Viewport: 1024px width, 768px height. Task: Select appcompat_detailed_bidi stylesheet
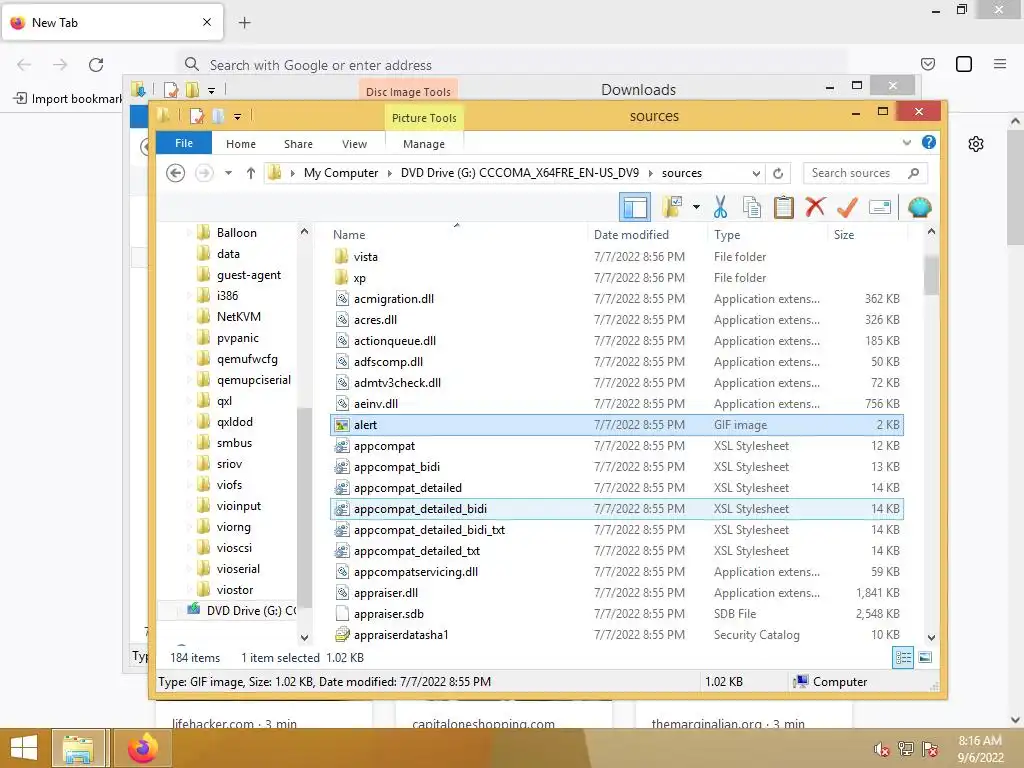coord(616,509)
